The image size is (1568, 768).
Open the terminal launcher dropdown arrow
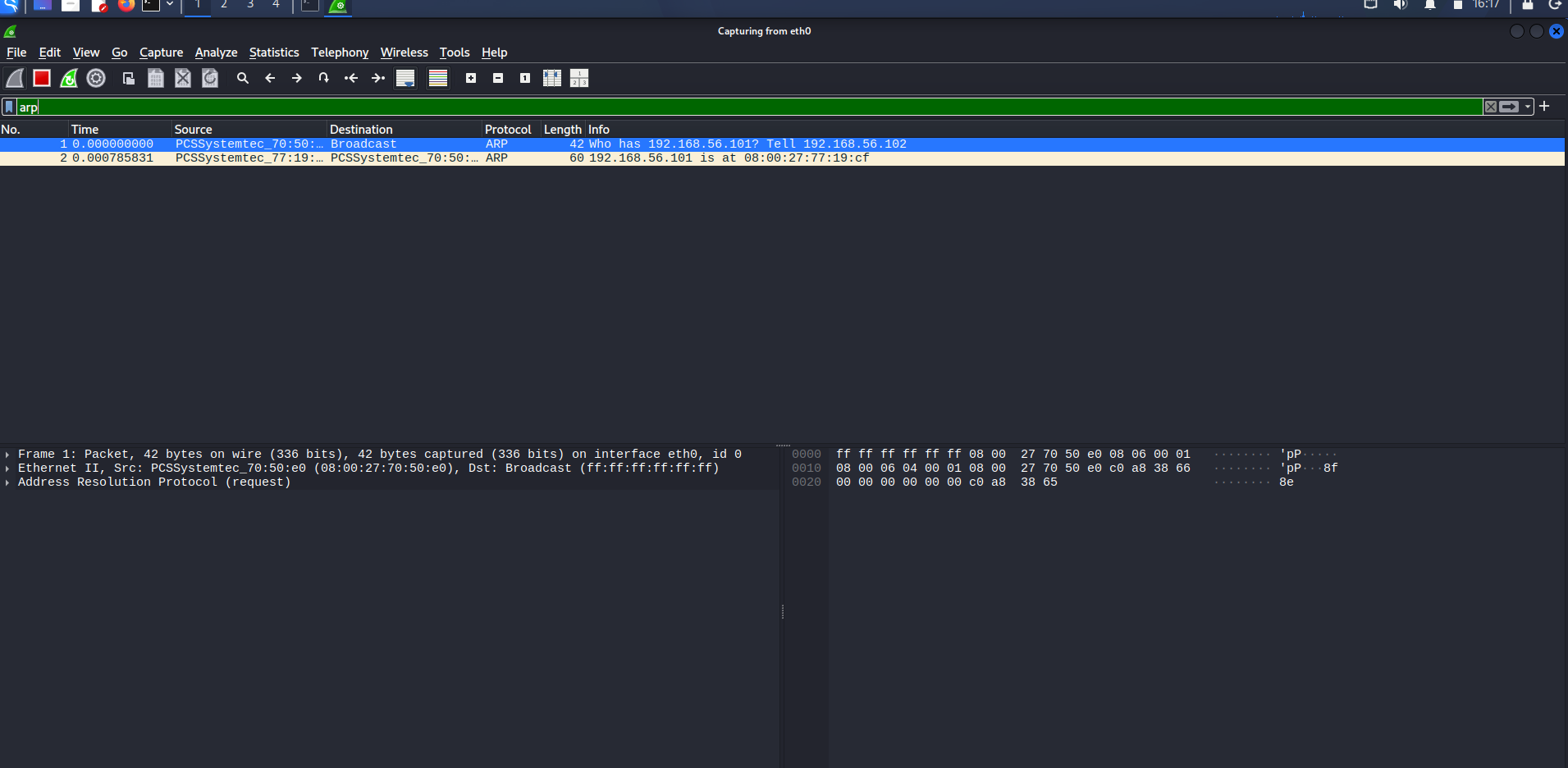pyautogui.click(x=170, y=4)
